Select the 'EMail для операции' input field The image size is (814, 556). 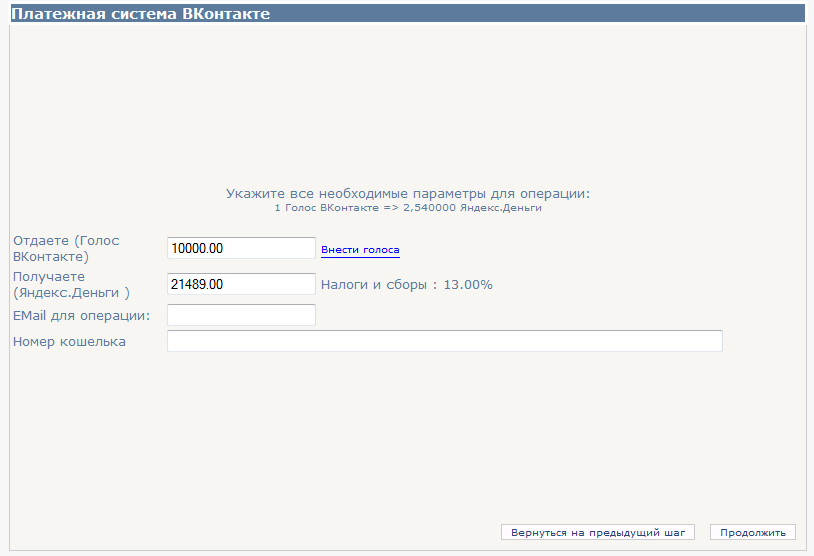[241, 315]
